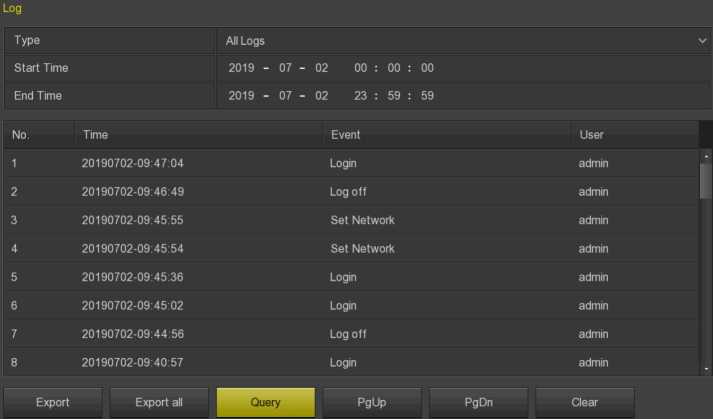
Task: Select log row number 8
Action: [350, 362]
